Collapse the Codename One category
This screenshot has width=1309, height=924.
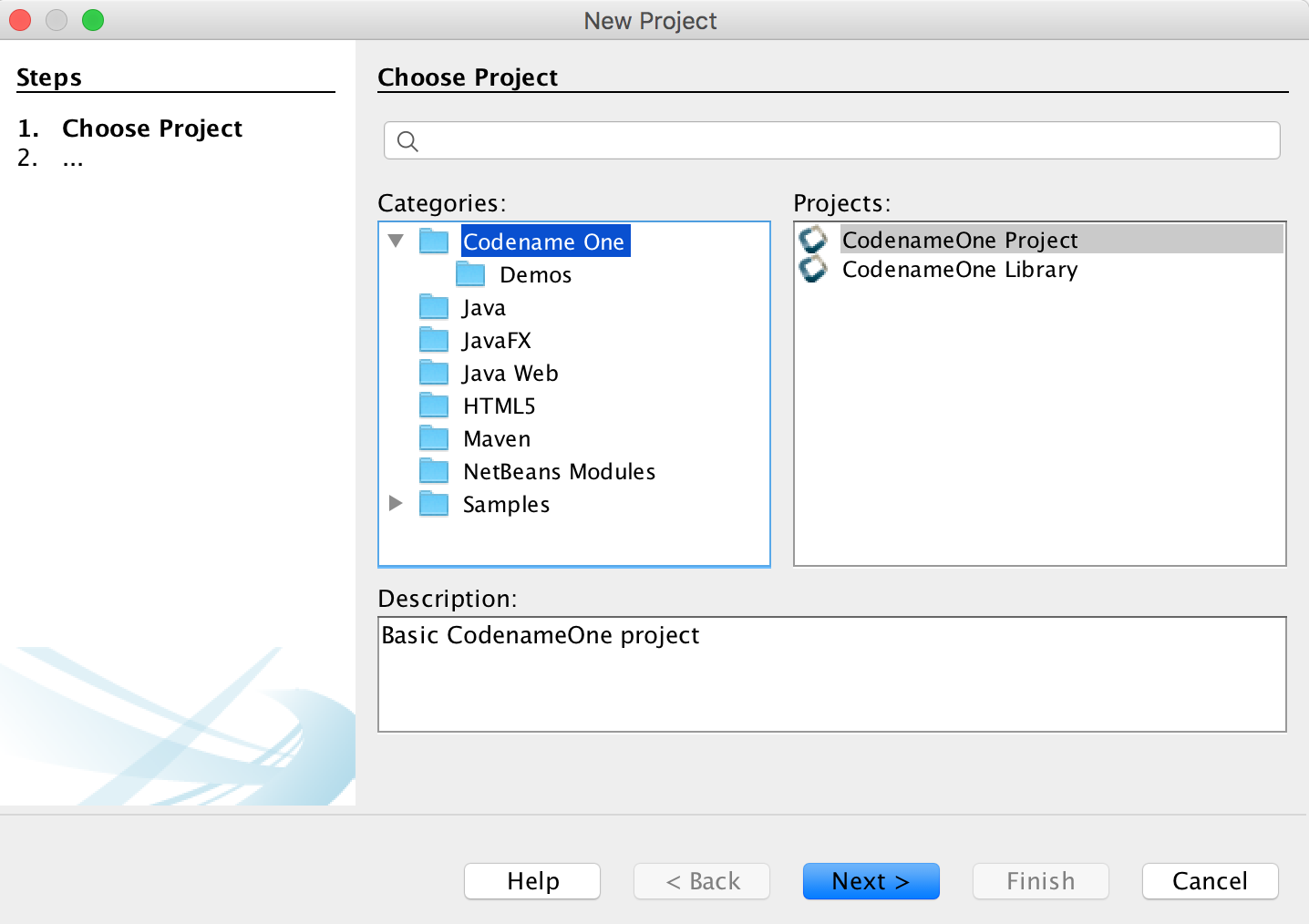[396, 240]
